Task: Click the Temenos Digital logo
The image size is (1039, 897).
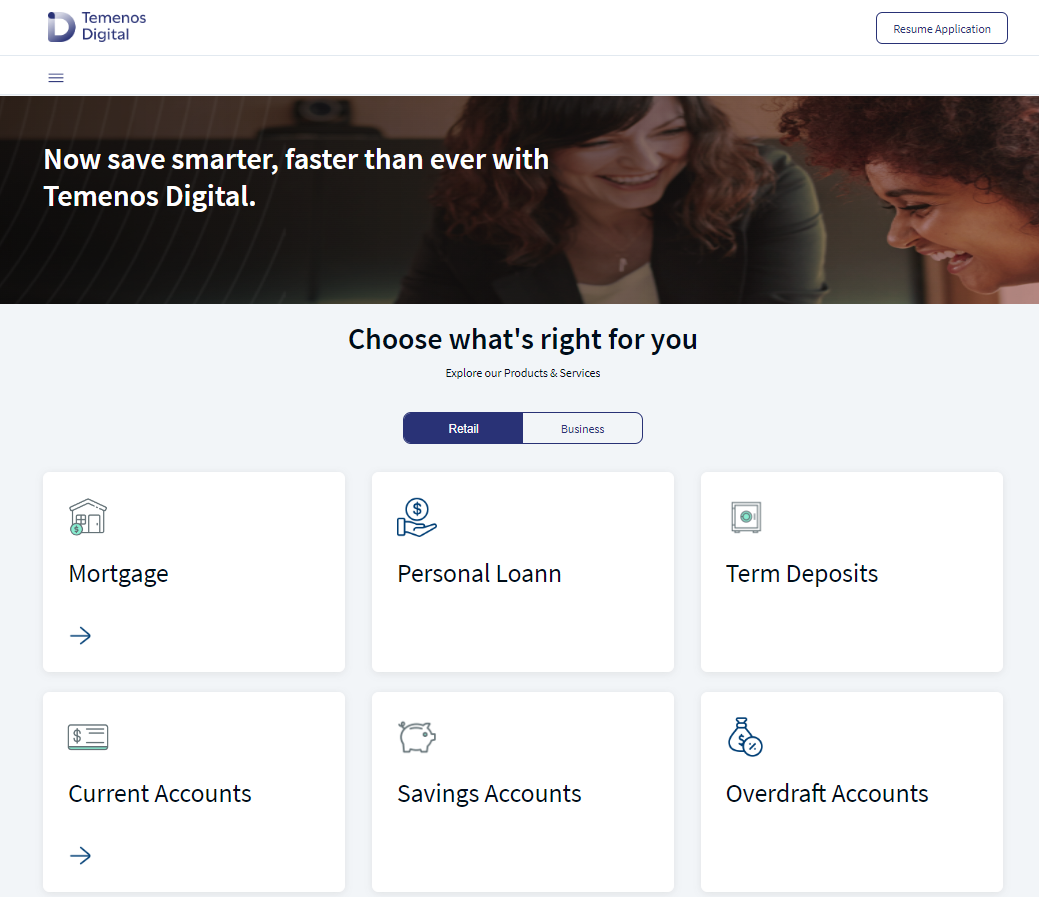Action: coord(97,26)
